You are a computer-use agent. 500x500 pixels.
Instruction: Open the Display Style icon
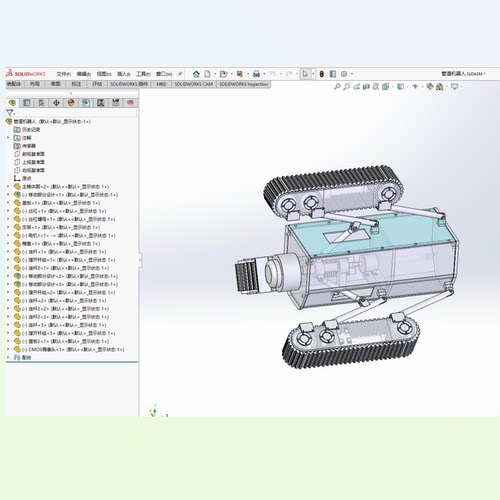(401, 87)
